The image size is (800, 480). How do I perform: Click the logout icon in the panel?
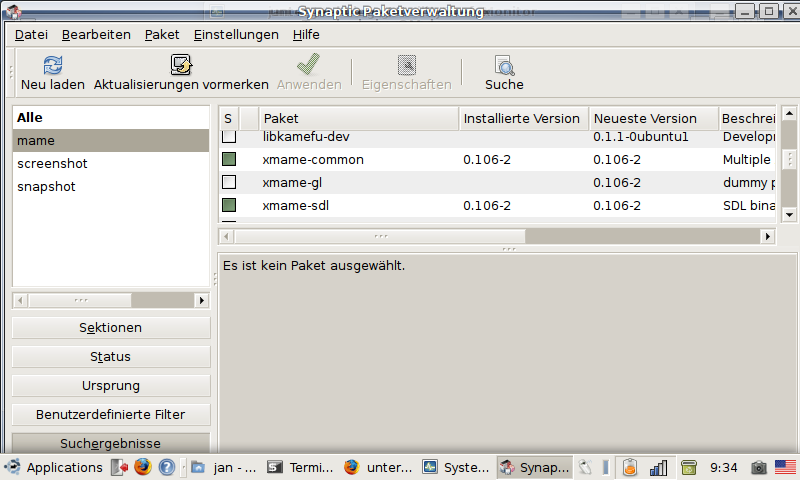coord(119,467)
